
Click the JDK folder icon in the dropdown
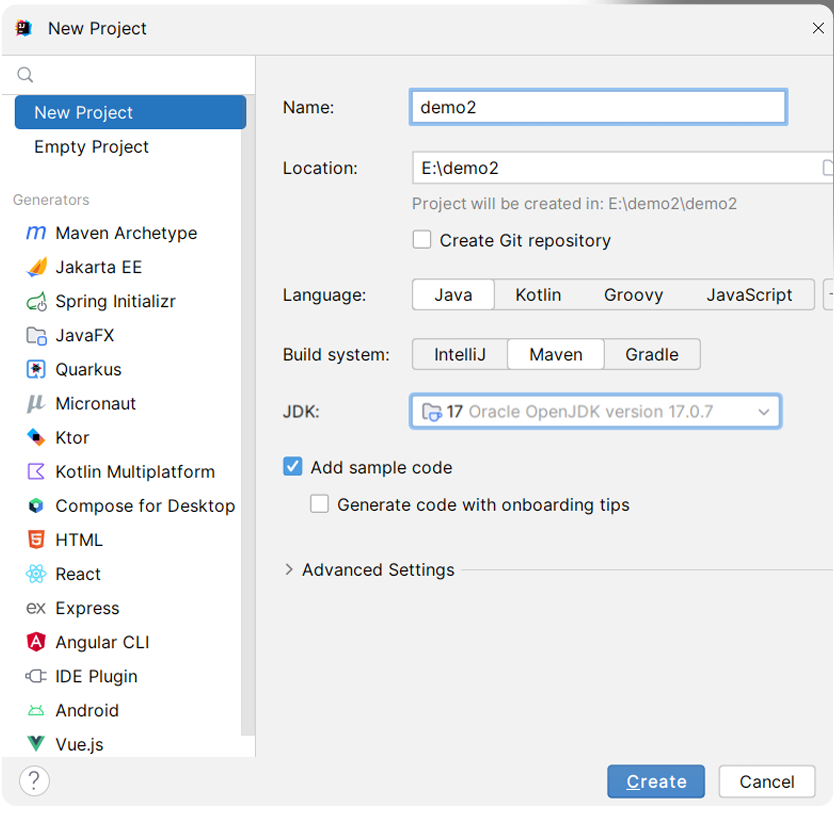(x=431, y=412)
